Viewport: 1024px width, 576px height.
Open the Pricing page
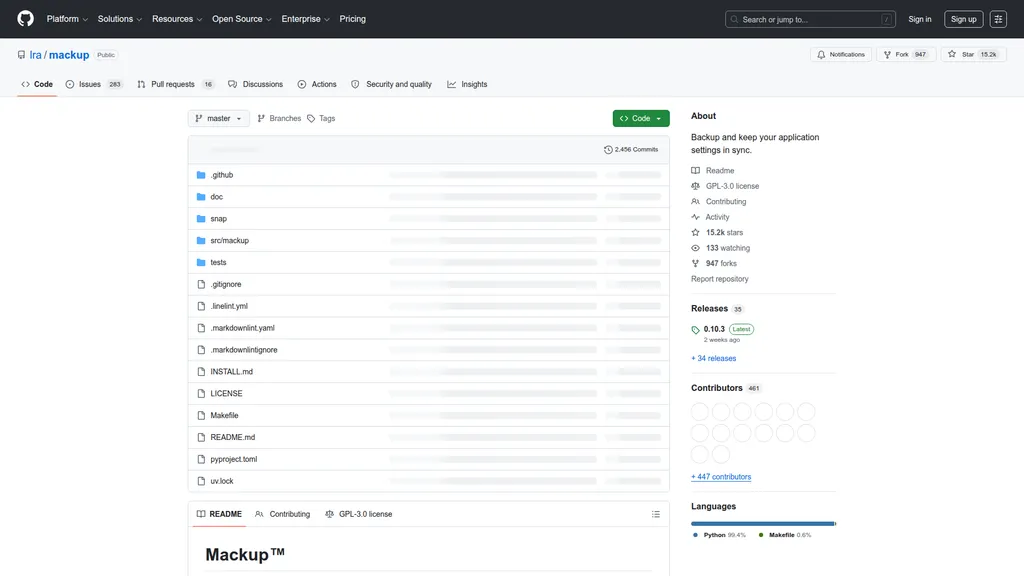point(353,19)
